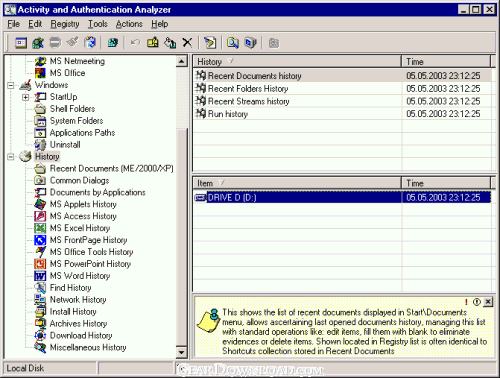
Task: Open the Help menu
Action: point(160,24)
